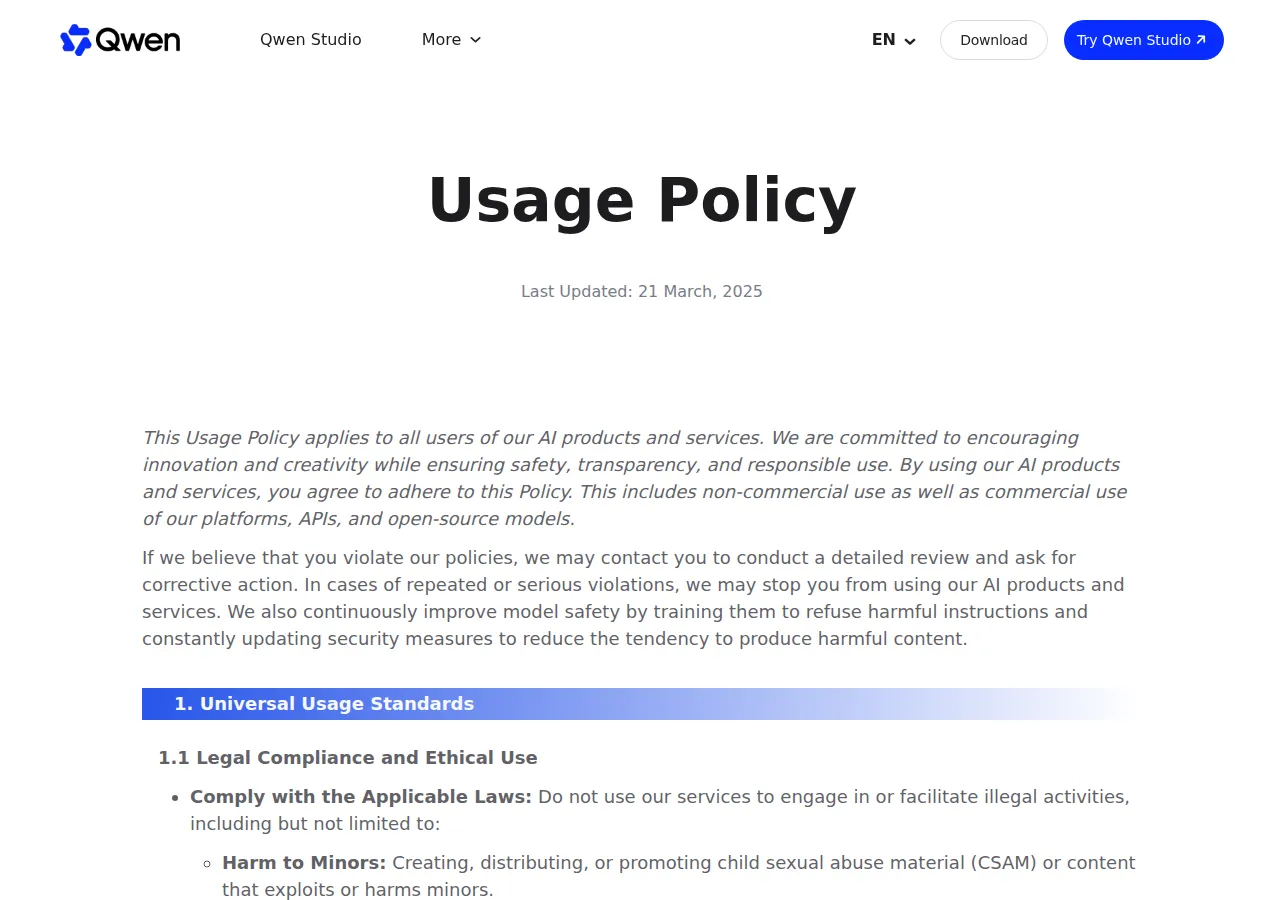Select the Universal Usage Standards section banner
Image resolution: width=1284 pixels, height=900 pixels.
[642, 704]
